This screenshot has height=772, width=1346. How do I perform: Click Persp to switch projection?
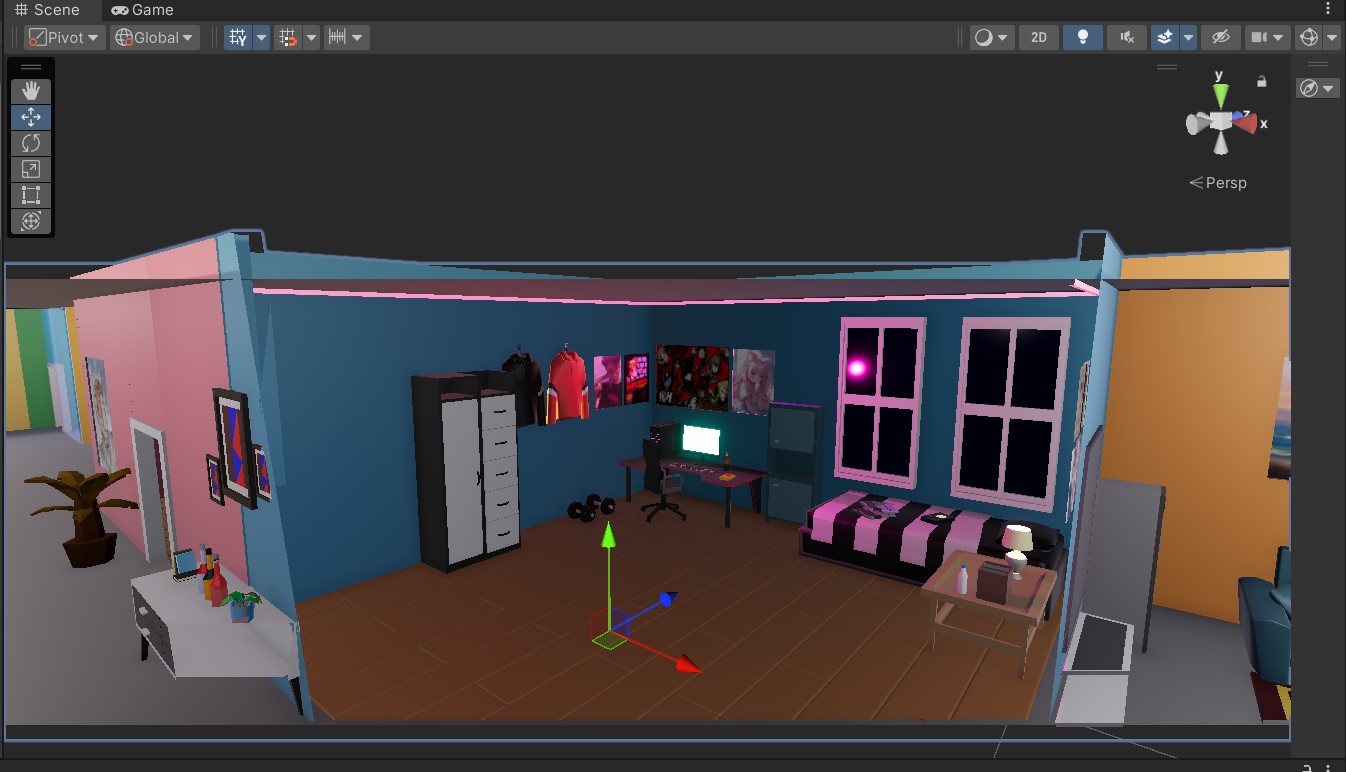coord(1224,182)
